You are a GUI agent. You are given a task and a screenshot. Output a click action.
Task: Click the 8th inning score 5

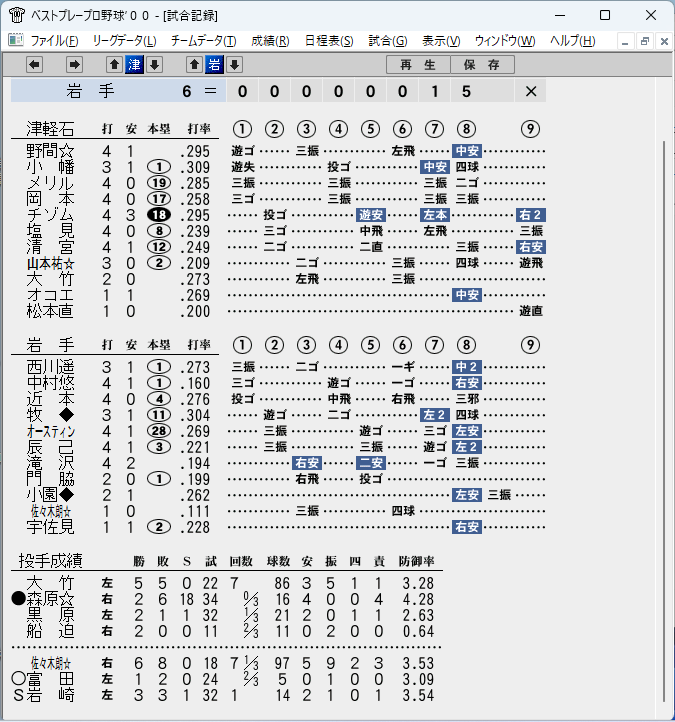[466, 91]
